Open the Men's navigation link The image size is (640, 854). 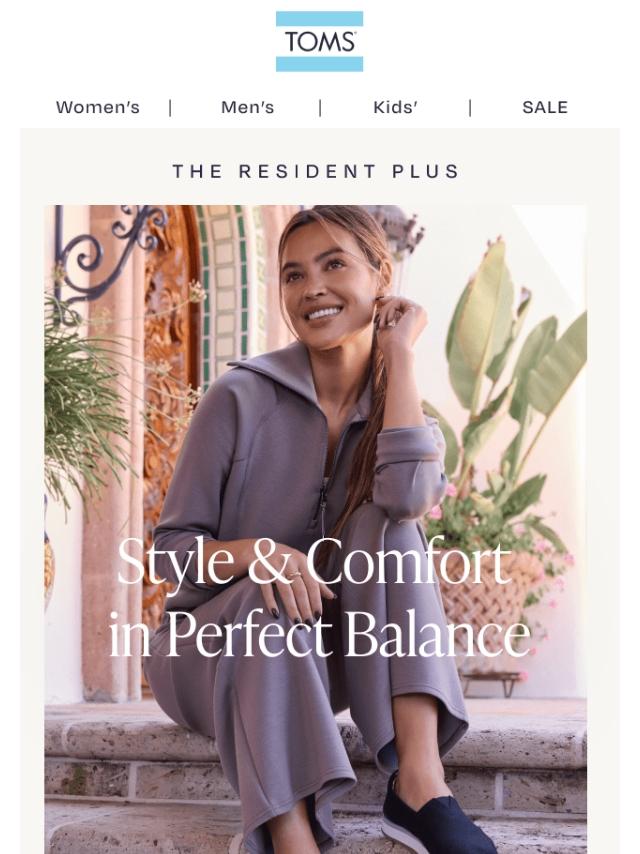tap(247, 107)
